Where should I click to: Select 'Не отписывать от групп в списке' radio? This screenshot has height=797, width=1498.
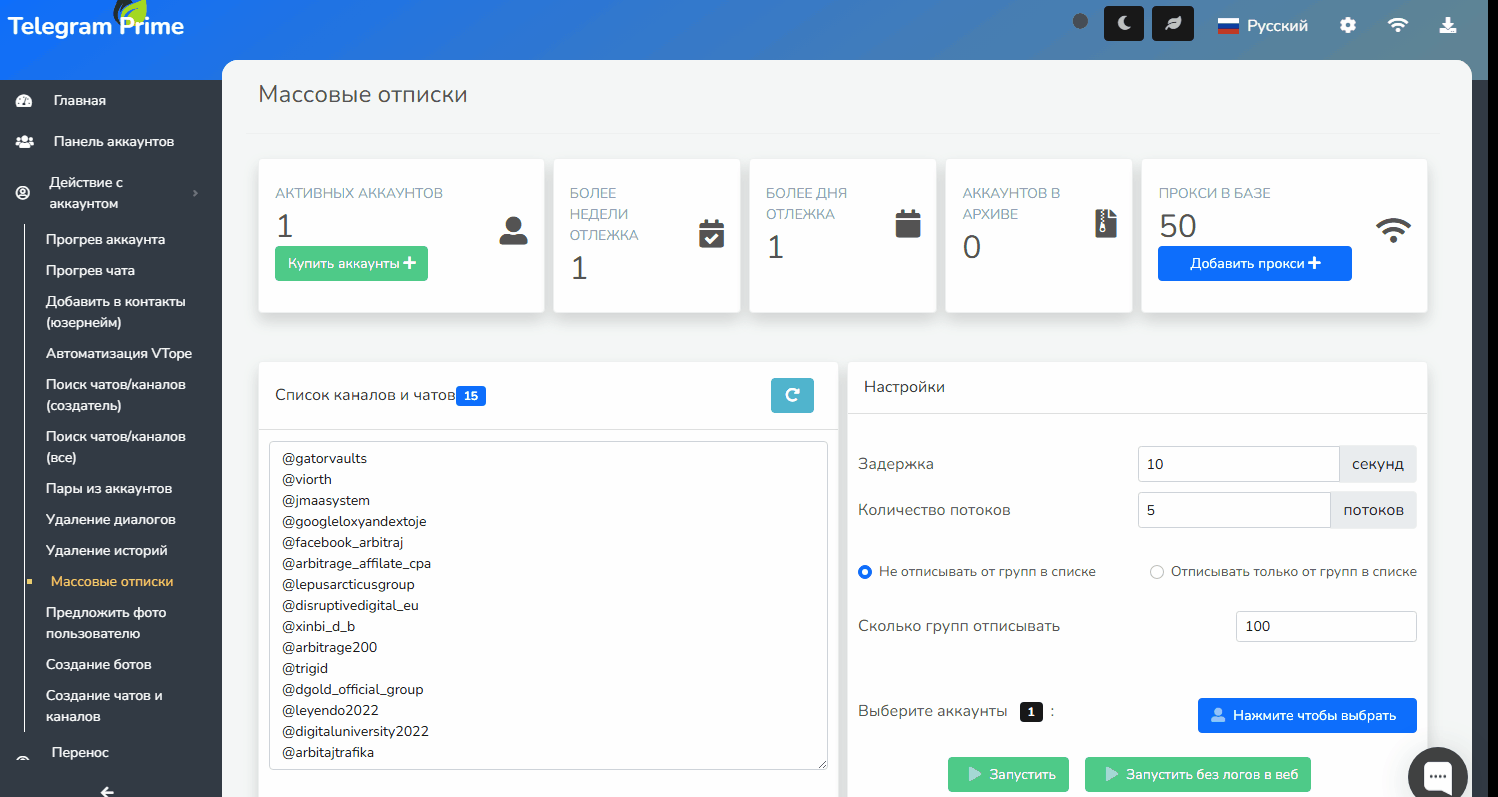click(865, 572)
